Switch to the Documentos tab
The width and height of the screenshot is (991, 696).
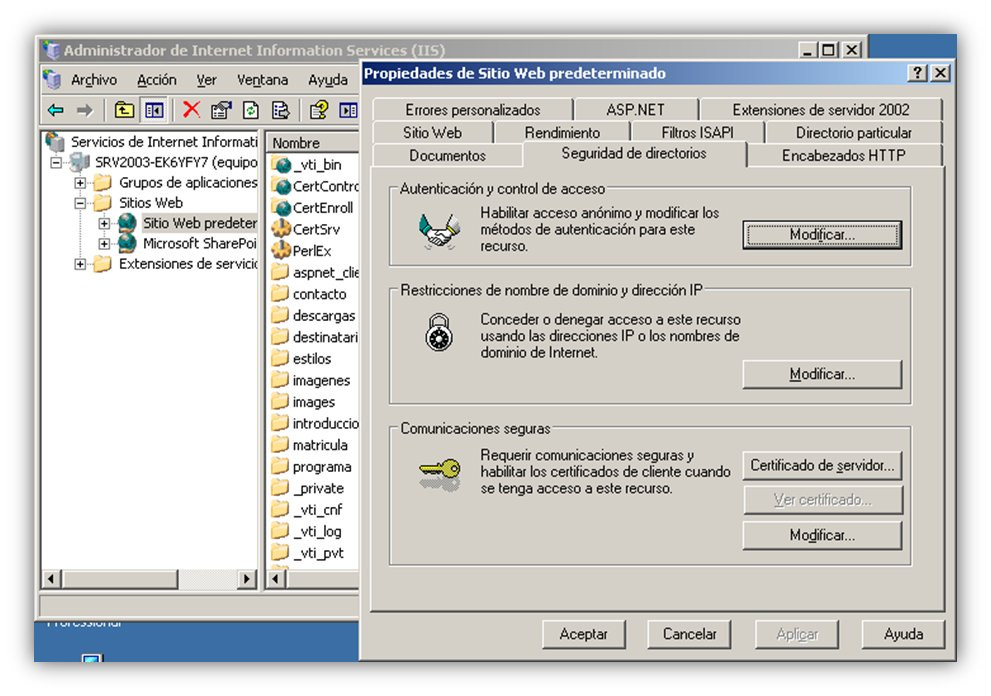(x=447, y=155)
